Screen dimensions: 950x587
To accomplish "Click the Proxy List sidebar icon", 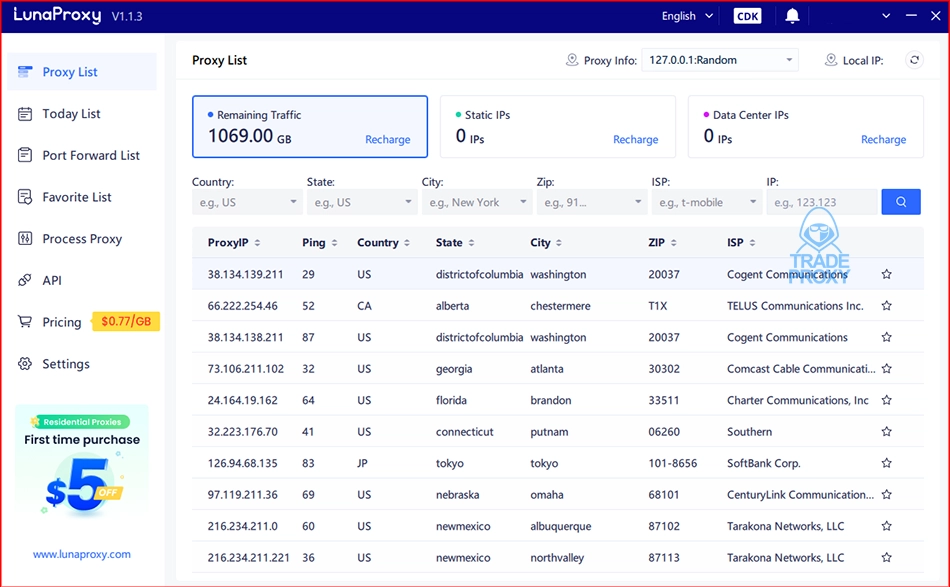I will tap(25, 72).
